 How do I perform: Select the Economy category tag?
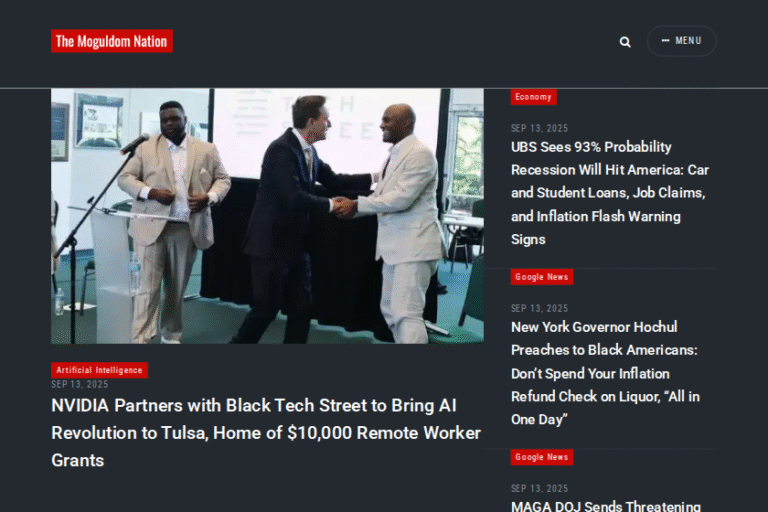[533, 97]
